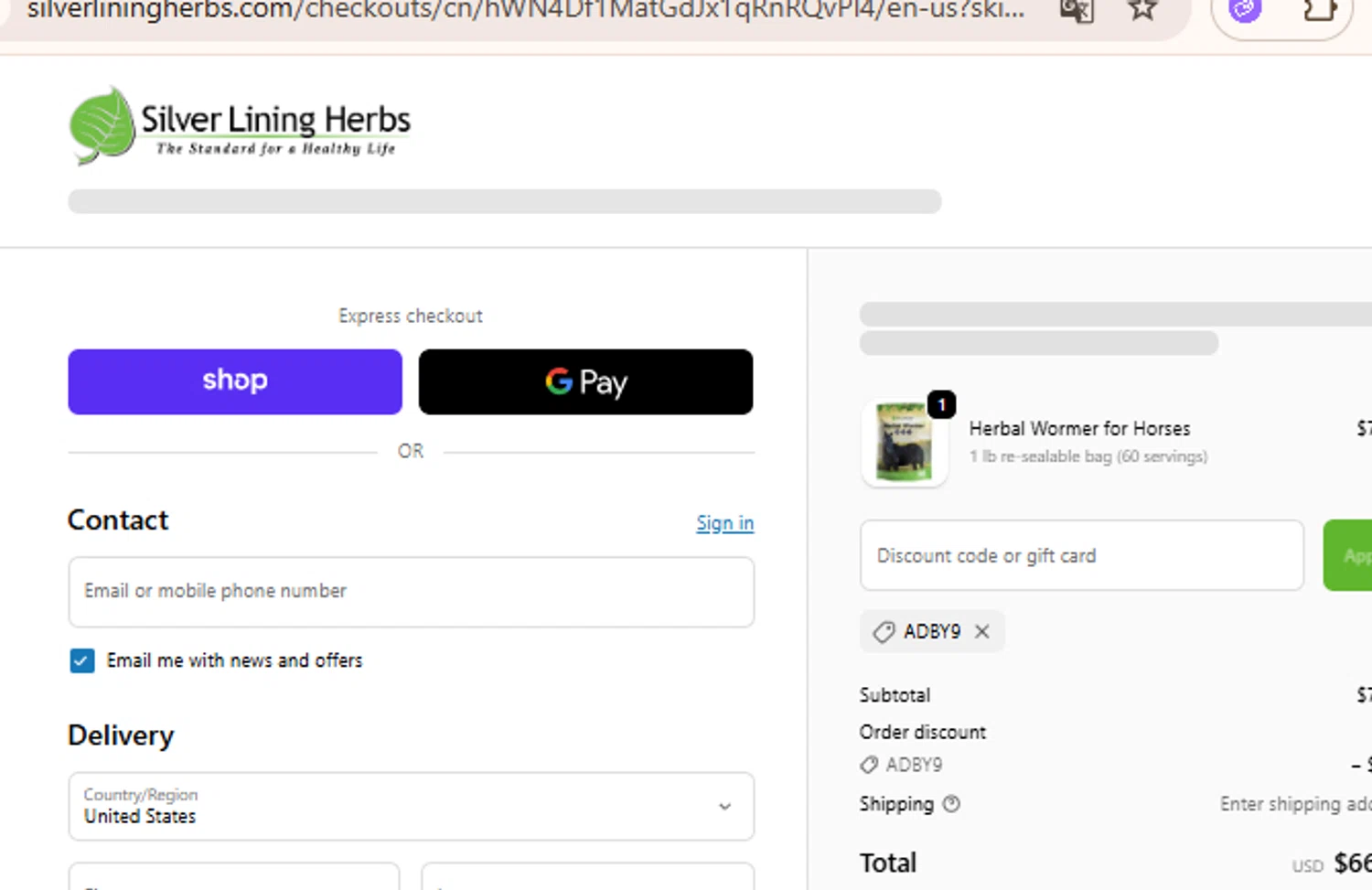Open the Shipping help question icon
Screen dimensions: 1372x890
click(951, 804)
